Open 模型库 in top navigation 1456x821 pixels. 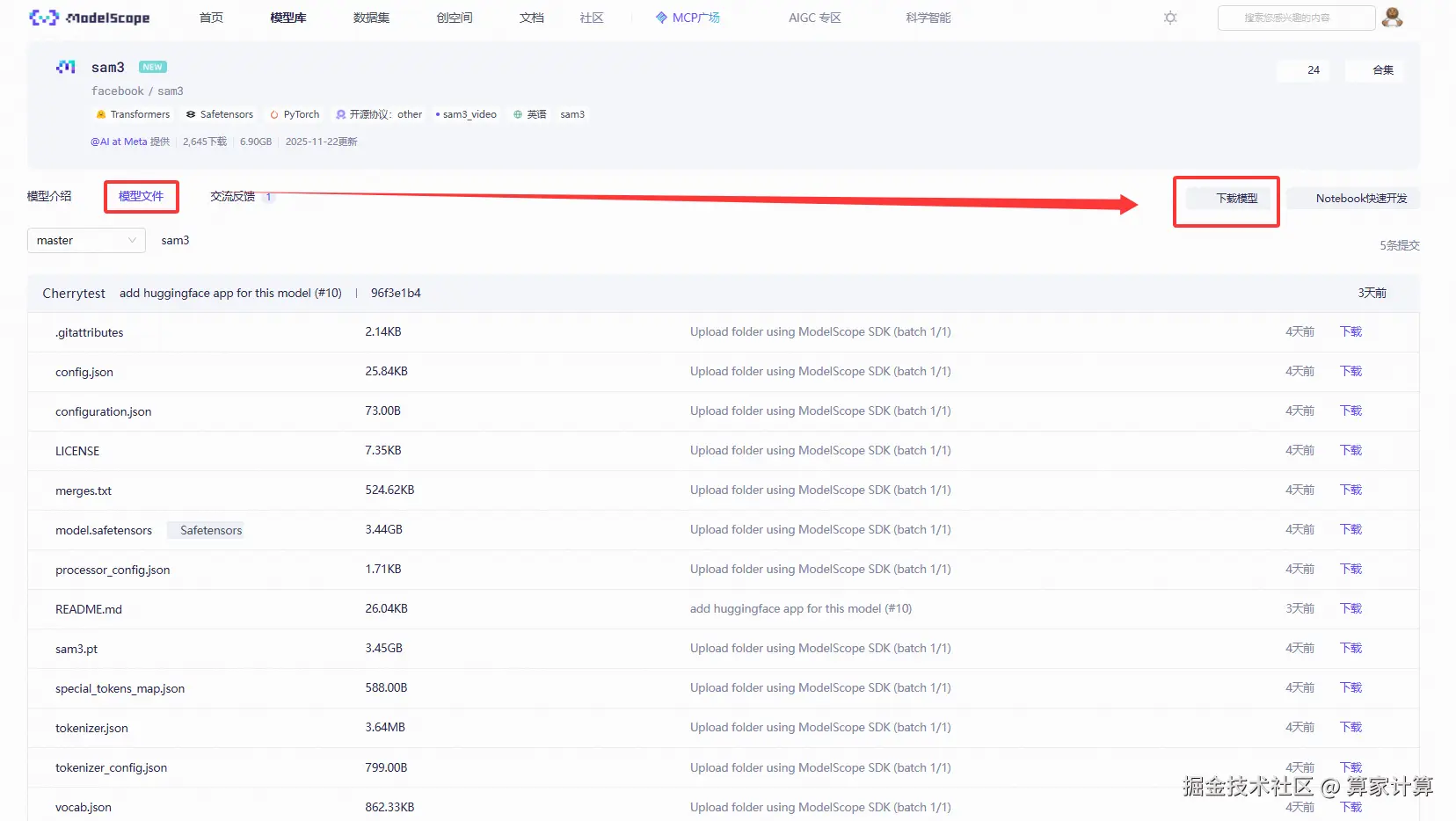pos(288,18)
